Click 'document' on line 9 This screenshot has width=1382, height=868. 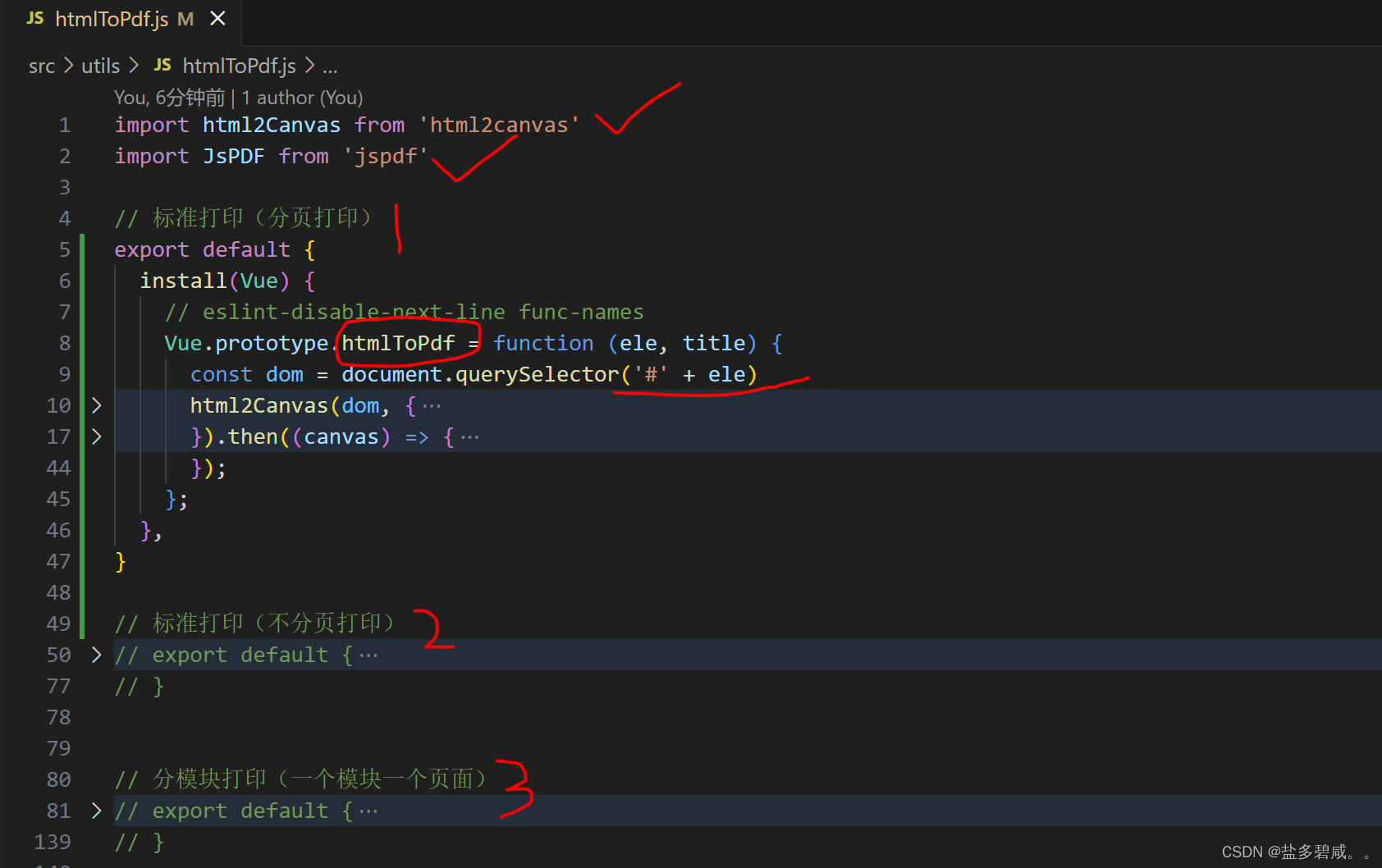(x=391, y=375)
